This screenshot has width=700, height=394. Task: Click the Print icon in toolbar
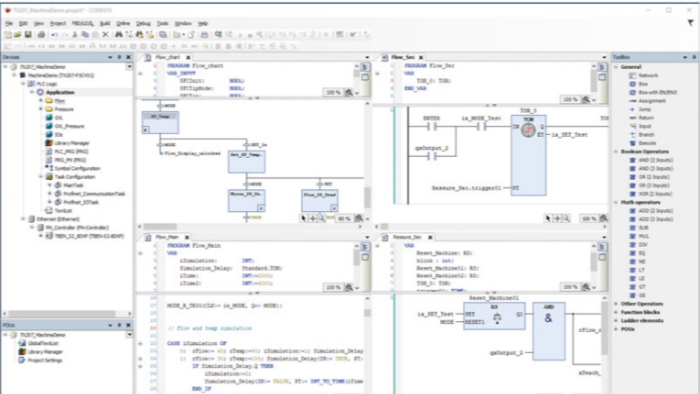click(x=41, y=34)
